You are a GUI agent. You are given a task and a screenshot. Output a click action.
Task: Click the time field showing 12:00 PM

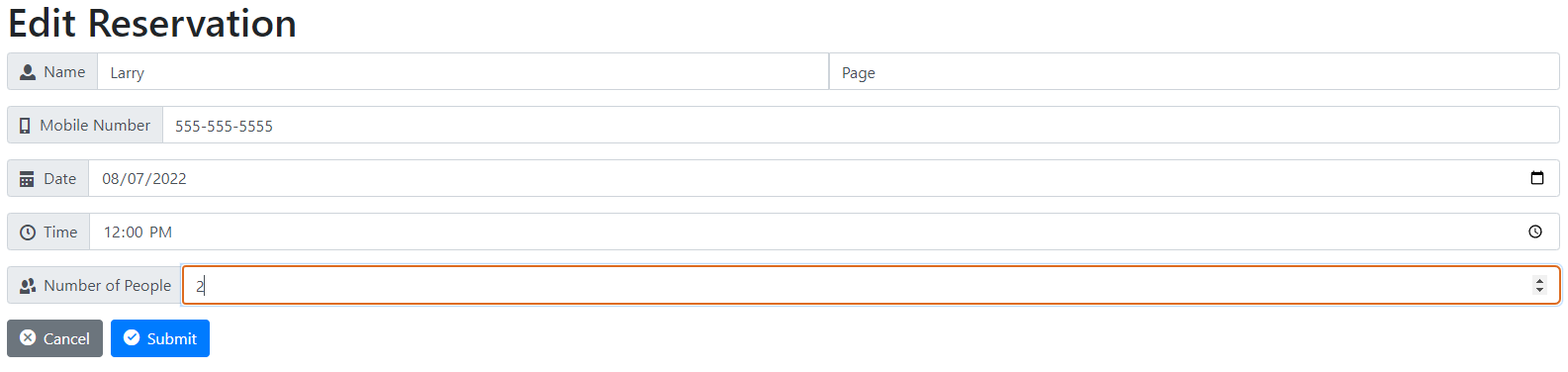825,232
